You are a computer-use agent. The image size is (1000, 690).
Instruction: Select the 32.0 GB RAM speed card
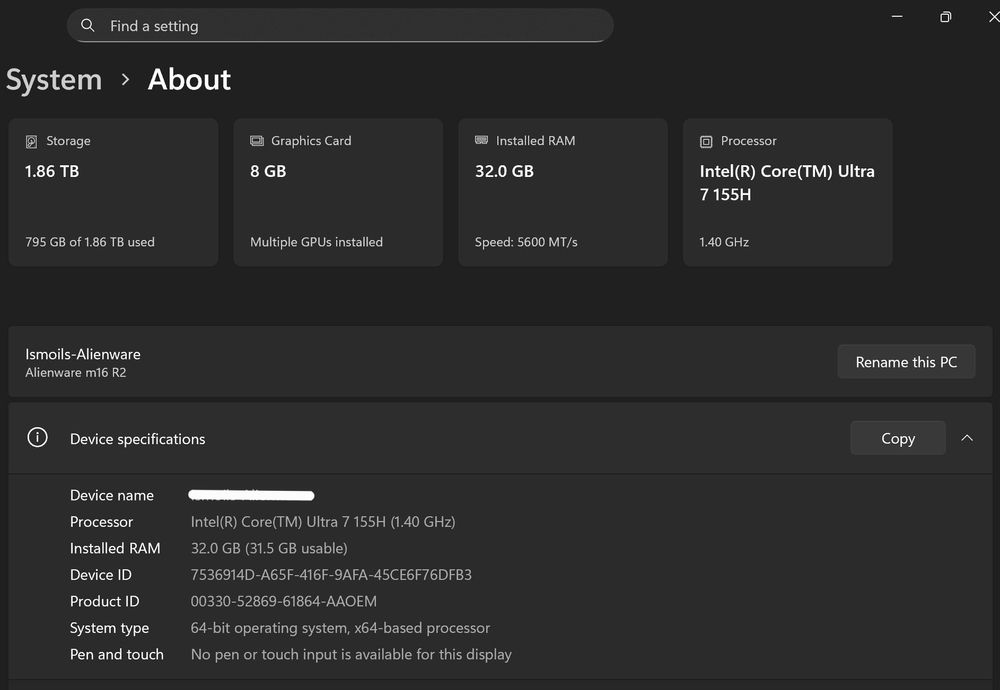tap(563, 193)
